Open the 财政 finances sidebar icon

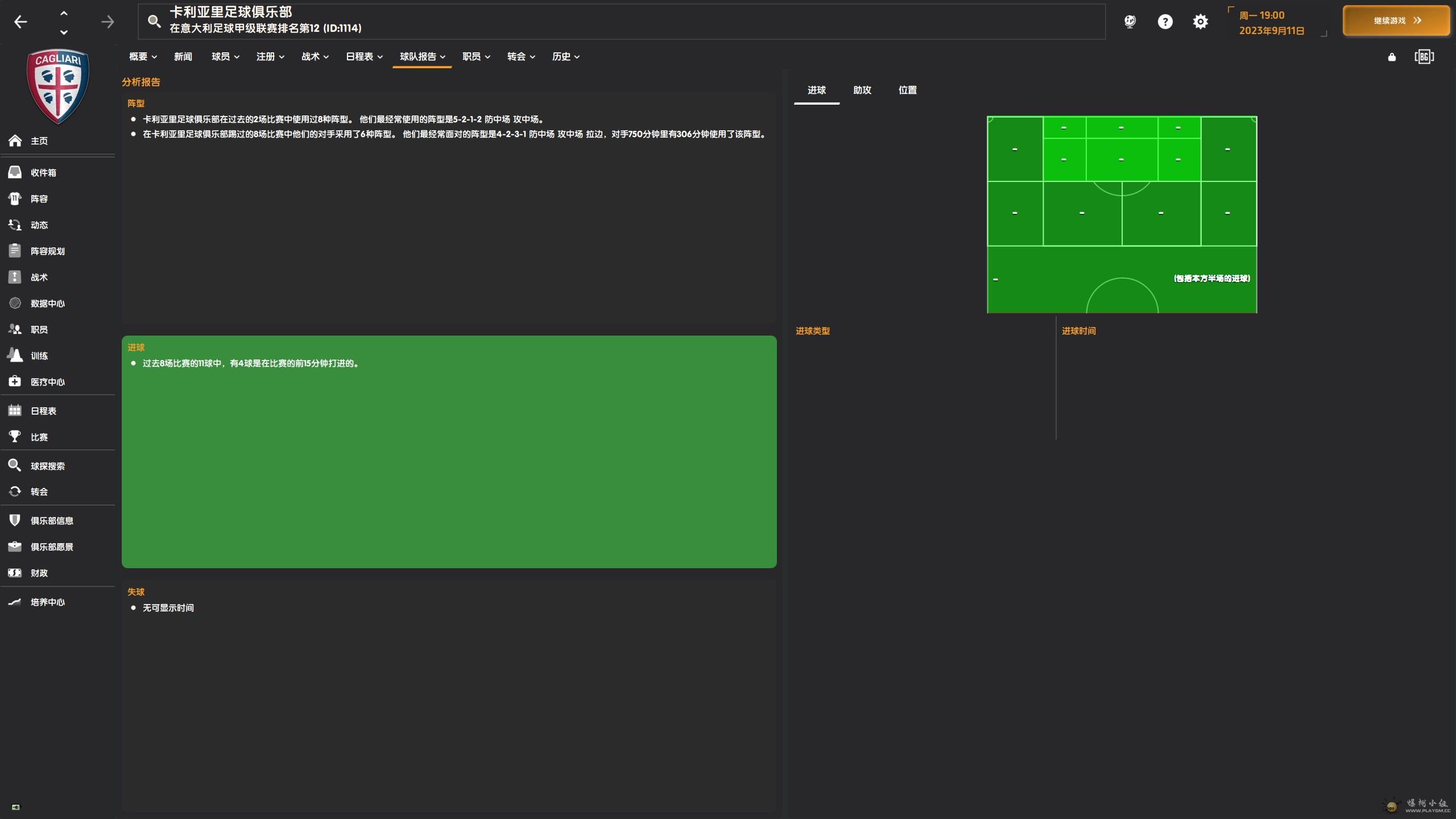tap(15, 573)
